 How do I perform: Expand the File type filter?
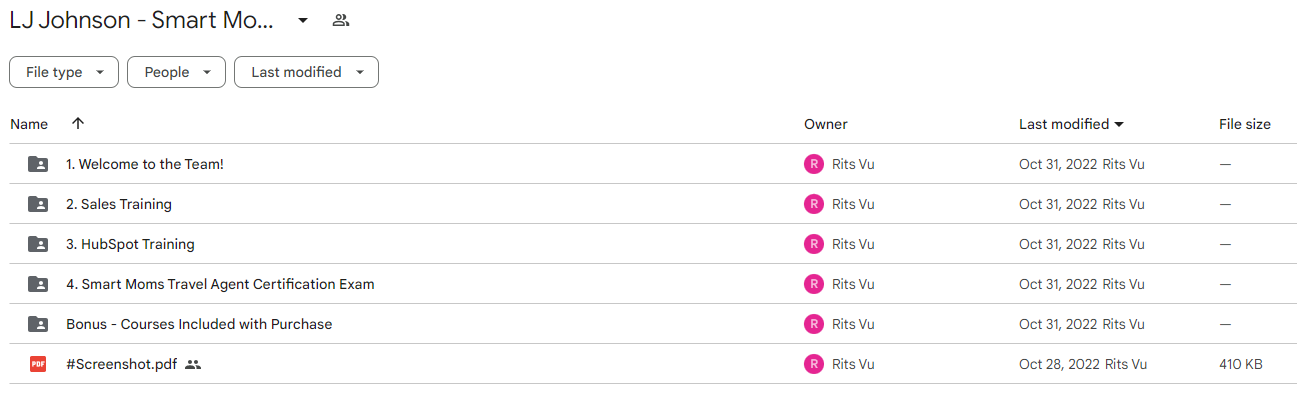(x=64, y=72)
